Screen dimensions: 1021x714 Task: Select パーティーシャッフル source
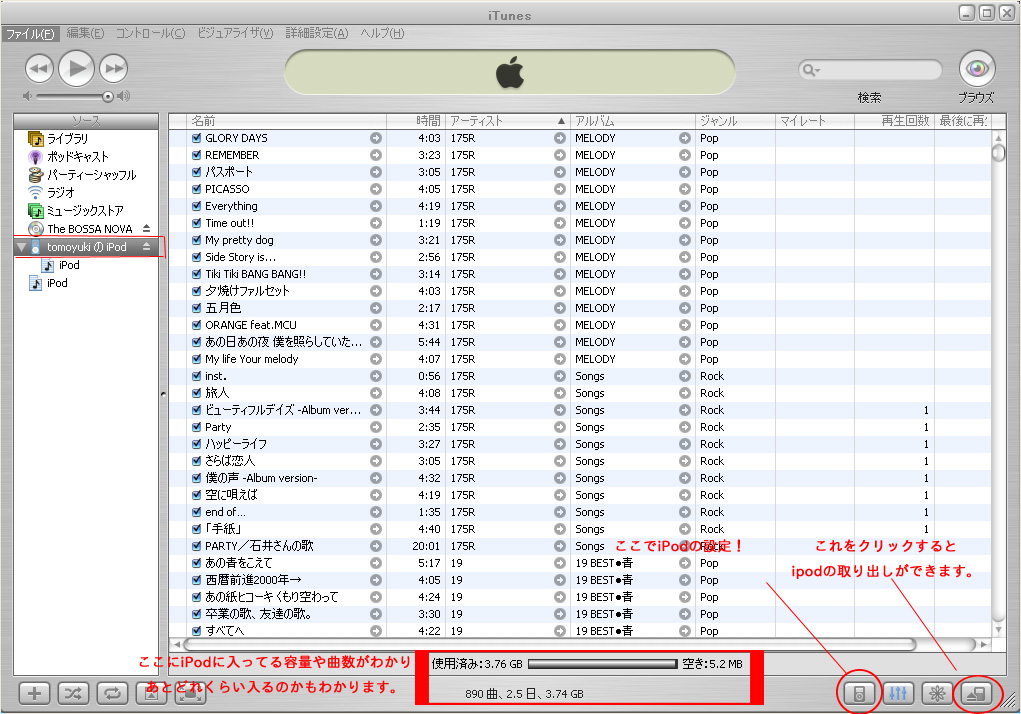coord(91,175)
